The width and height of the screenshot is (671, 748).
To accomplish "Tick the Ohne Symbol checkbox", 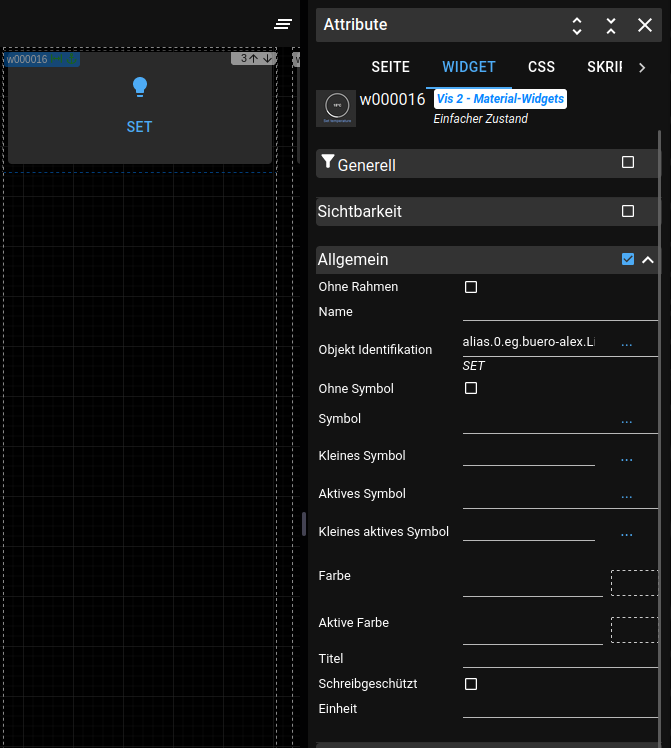I will (471, 388).
